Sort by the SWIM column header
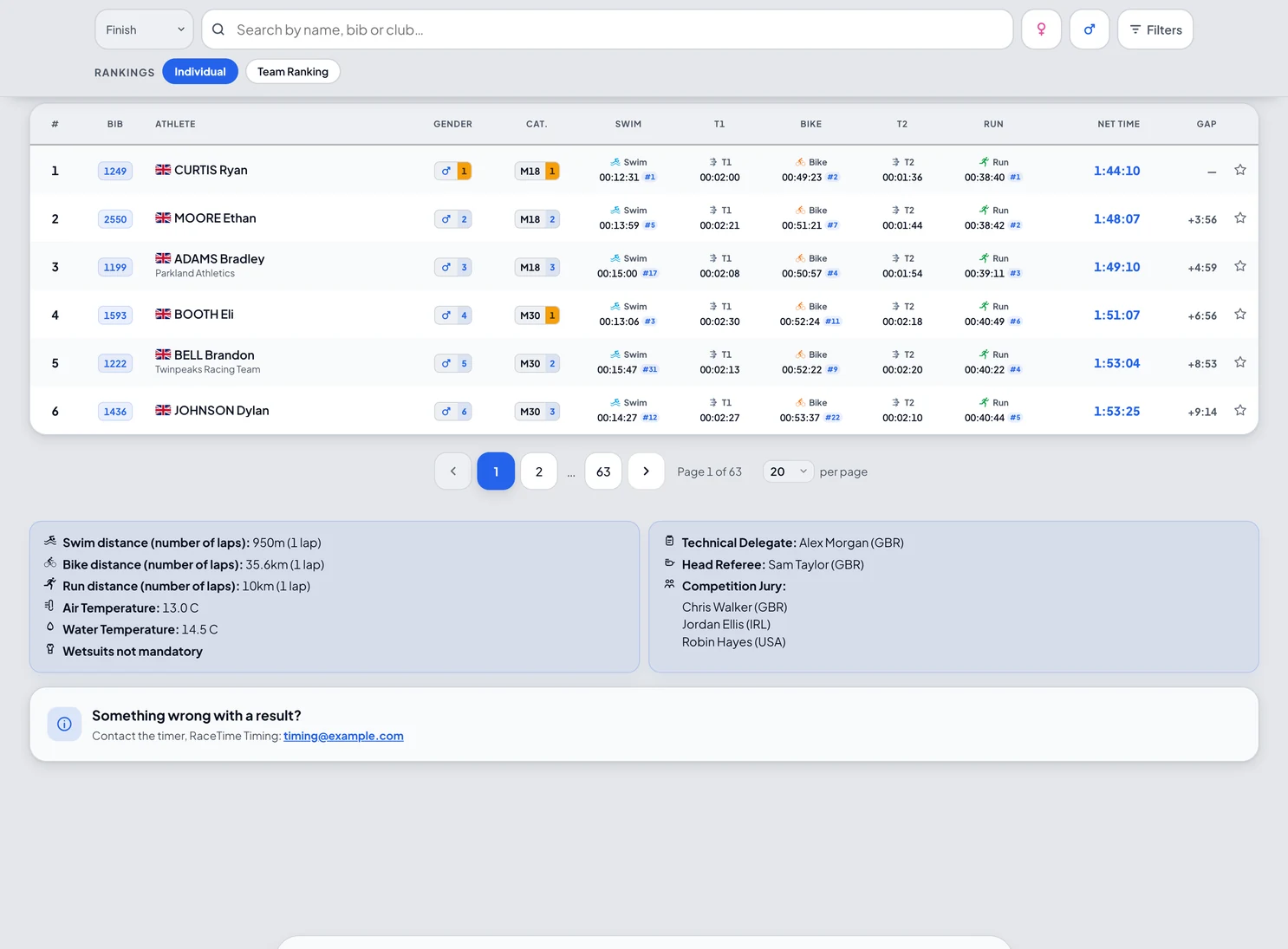Viewport: 1288px width, 949px height. [x=628, y=124]
